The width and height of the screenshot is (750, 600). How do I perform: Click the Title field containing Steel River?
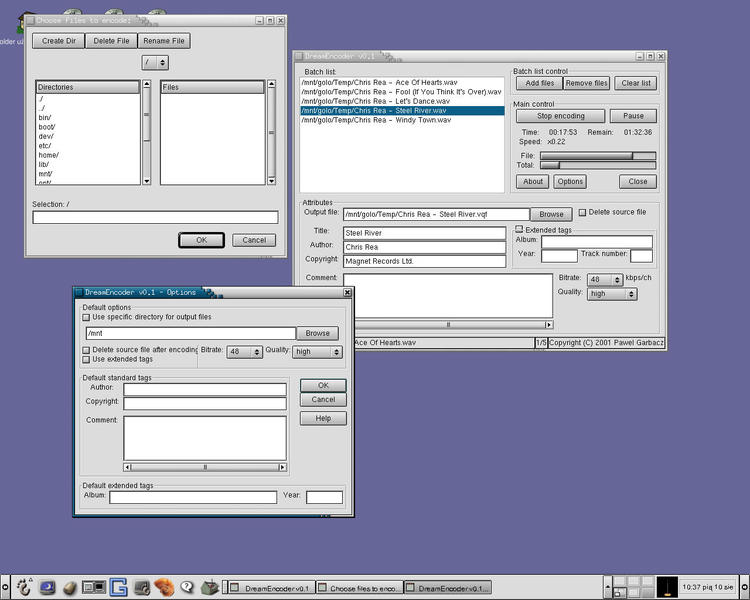pos(424,233)
